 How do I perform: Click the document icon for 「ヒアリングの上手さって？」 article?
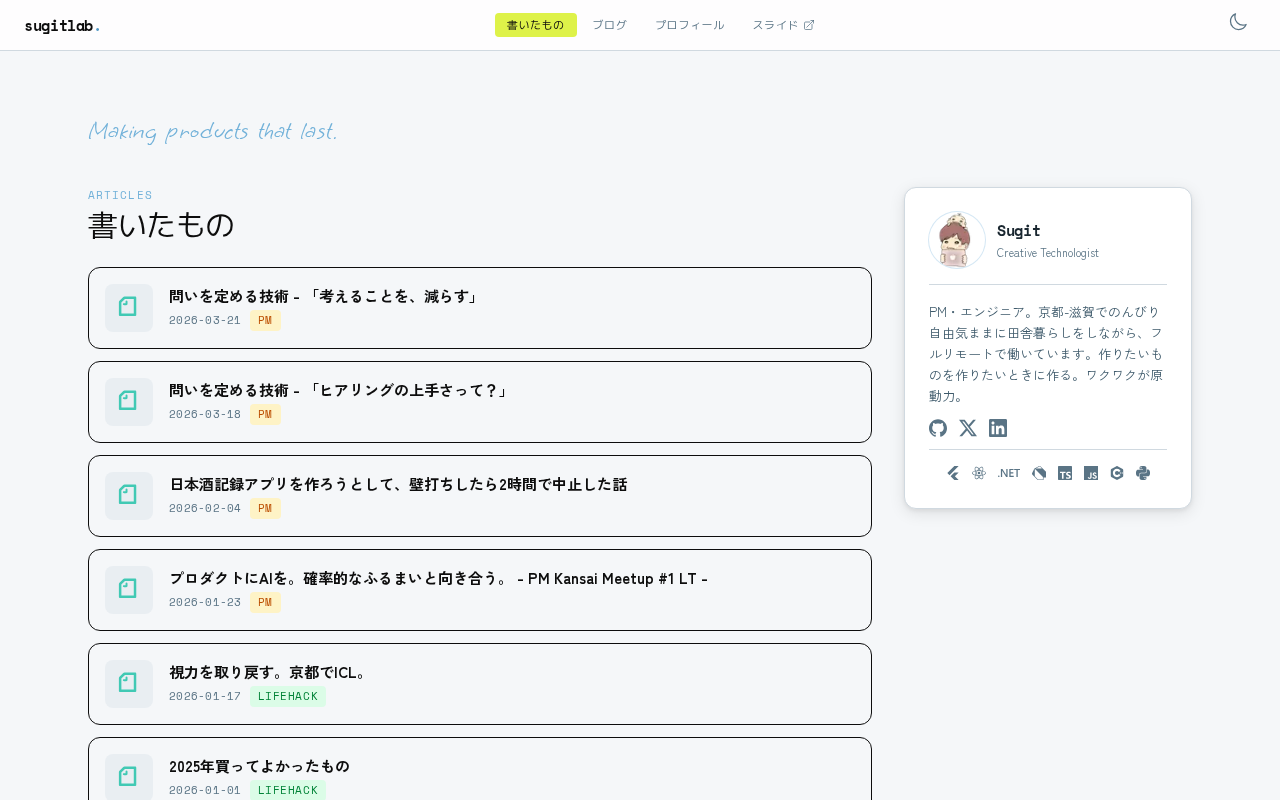[x=129, y=402]
